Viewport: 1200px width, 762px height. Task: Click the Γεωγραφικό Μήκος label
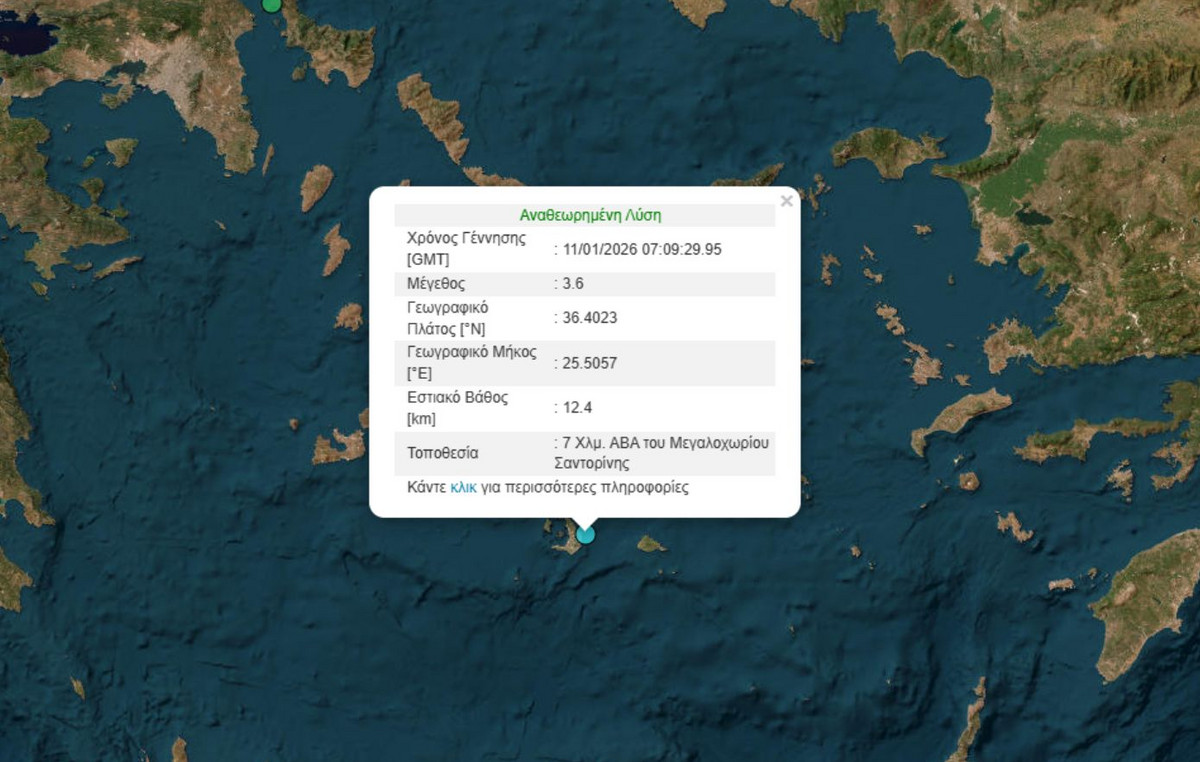[x=472, y=363]
